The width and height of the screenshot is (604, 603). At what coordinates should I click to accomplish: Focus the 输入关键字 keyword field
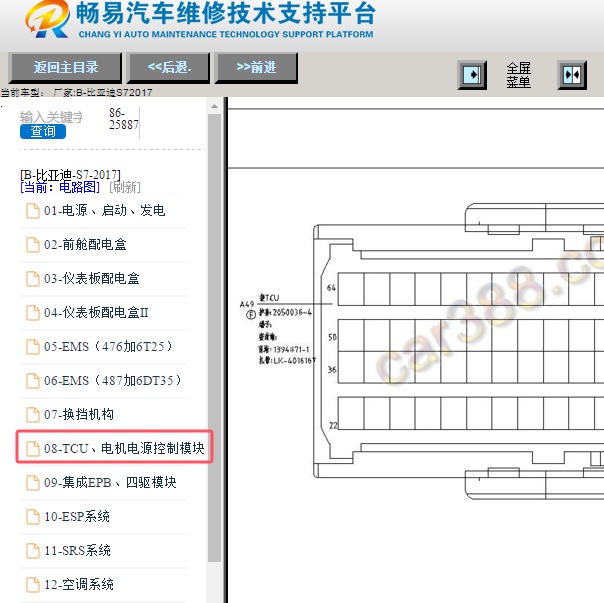pos(51,117)
